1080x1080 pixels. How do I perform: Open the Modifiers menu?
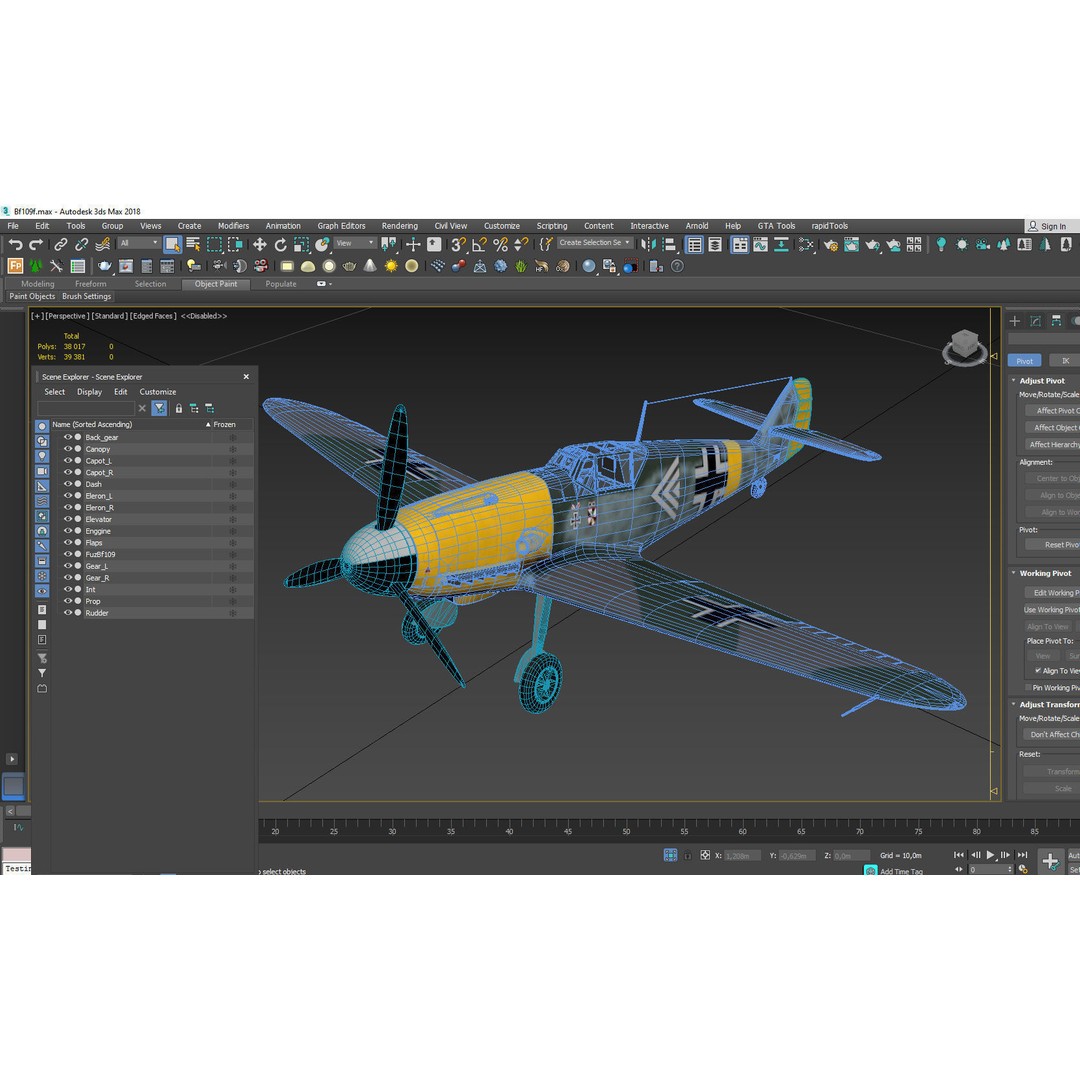(233, 226)
